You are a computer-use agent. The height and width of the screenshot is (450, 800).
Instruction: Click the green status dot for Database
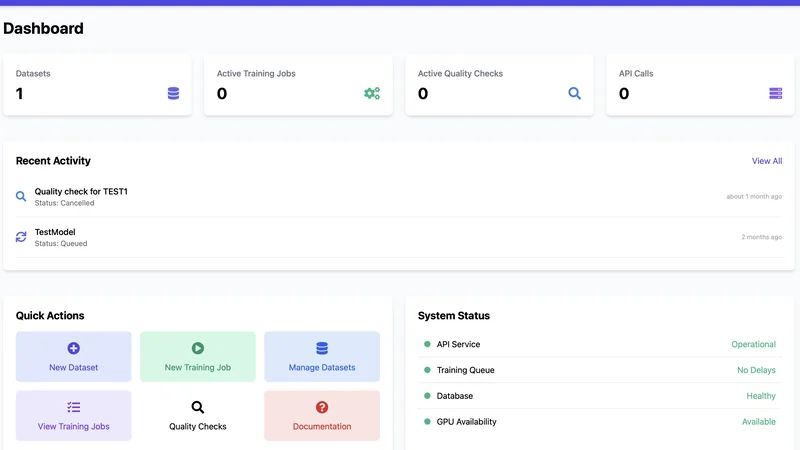(x=428, y=395)
